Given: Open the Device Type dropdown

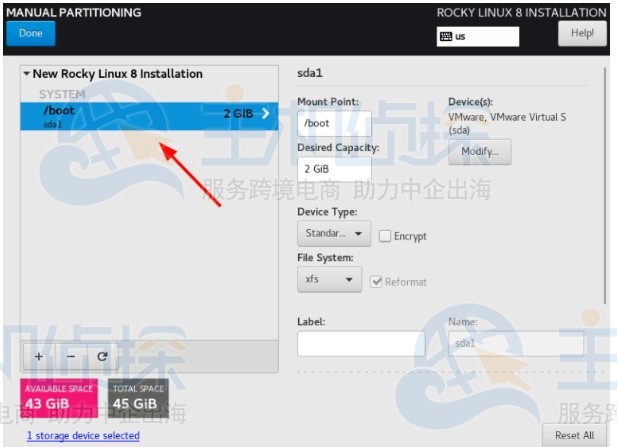Looking at the screenshot, I should 333,233.
